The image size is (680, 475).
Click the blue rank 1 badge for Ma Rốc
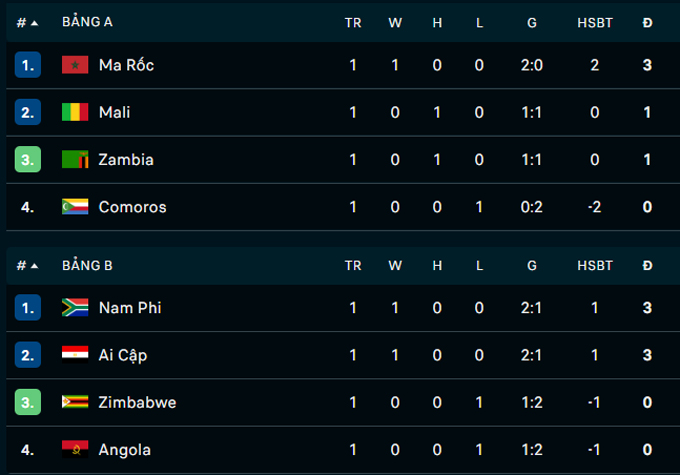(28, 65)
